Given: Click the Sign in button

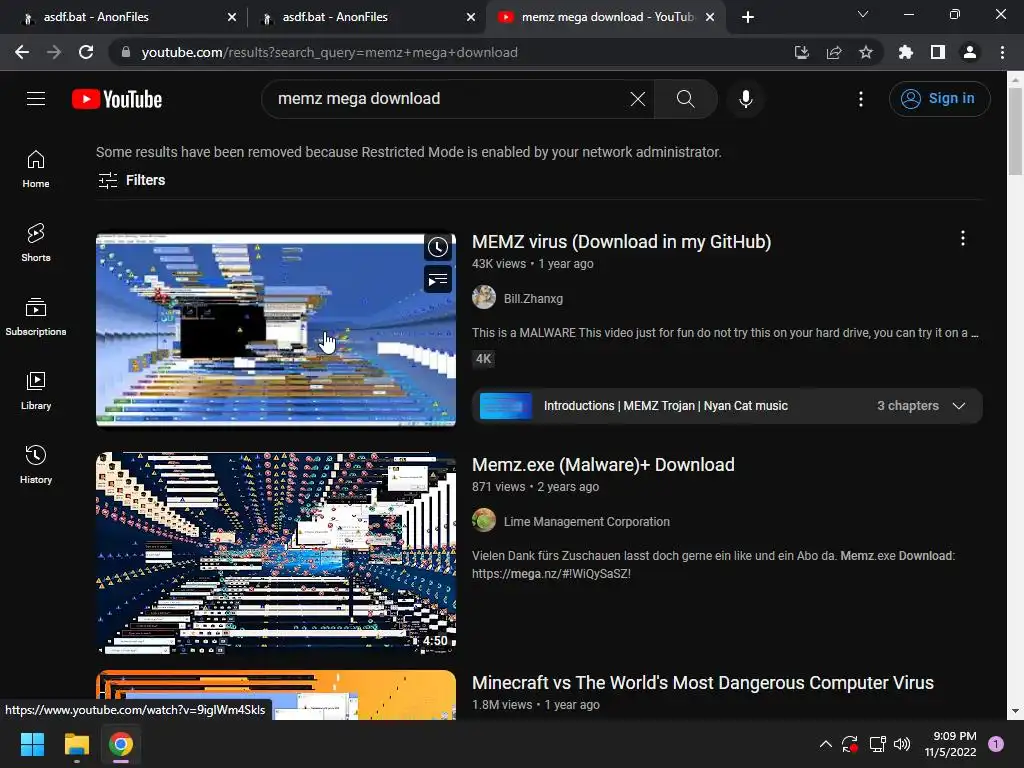Looking at the screenshot, I should tap(939, 99).
